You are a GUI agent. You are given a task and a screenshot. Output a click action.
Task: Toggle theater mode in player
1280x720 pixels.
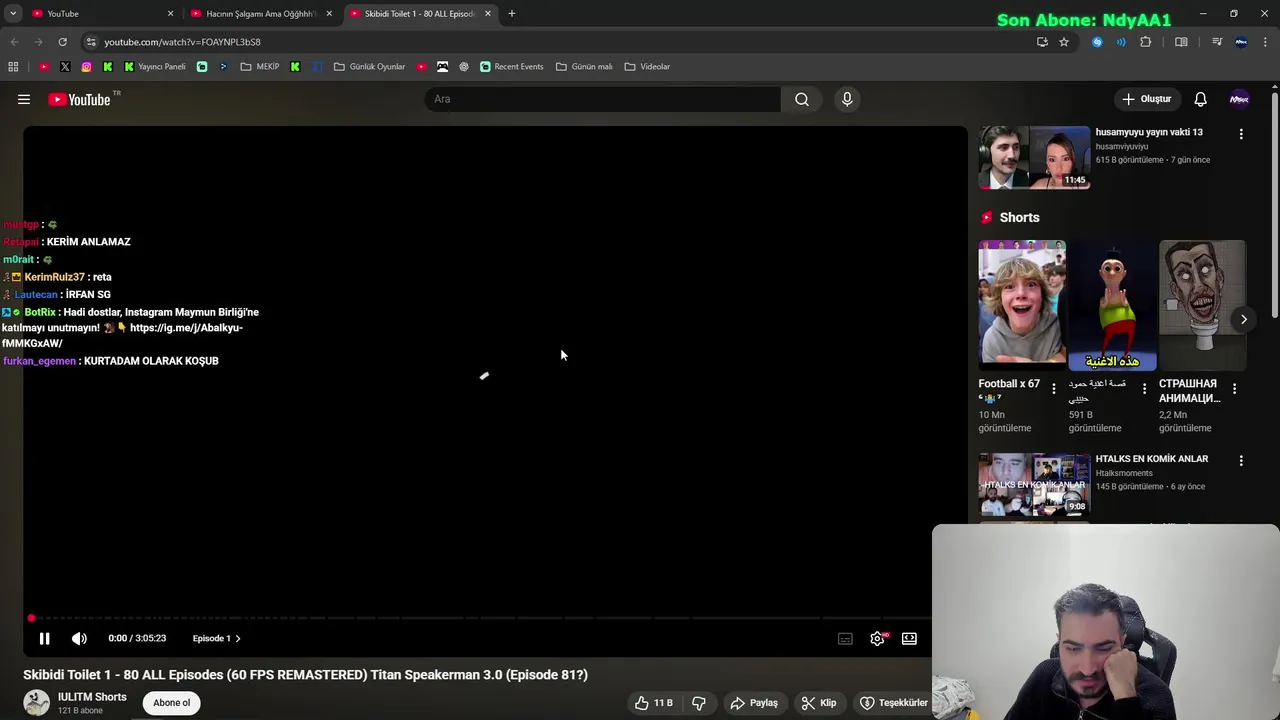coord(909,638)
